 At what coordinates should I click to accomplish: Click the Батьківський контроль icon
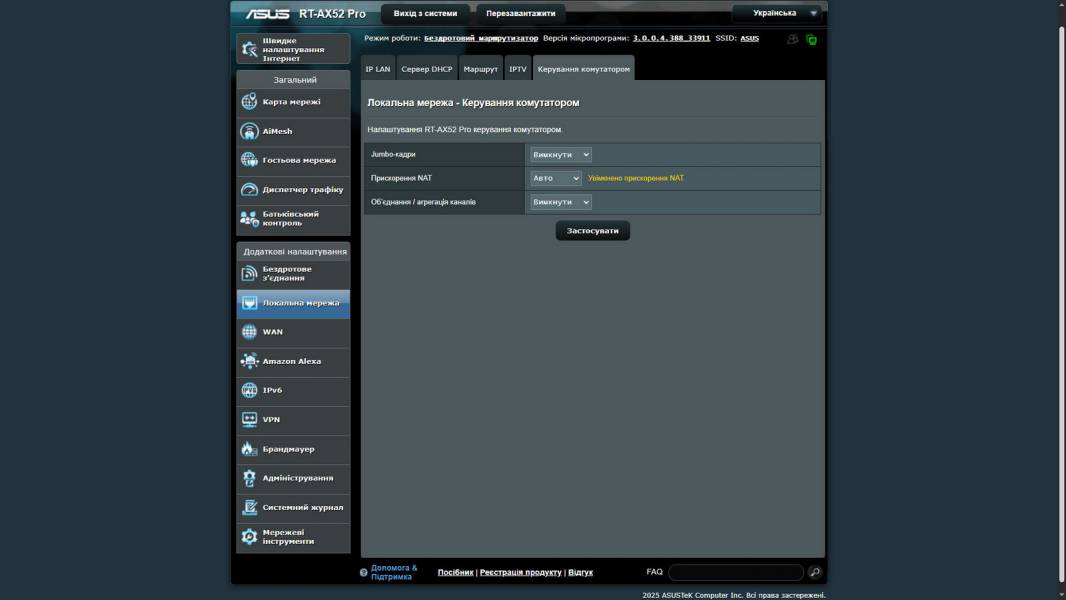click(x=250, y=218)
